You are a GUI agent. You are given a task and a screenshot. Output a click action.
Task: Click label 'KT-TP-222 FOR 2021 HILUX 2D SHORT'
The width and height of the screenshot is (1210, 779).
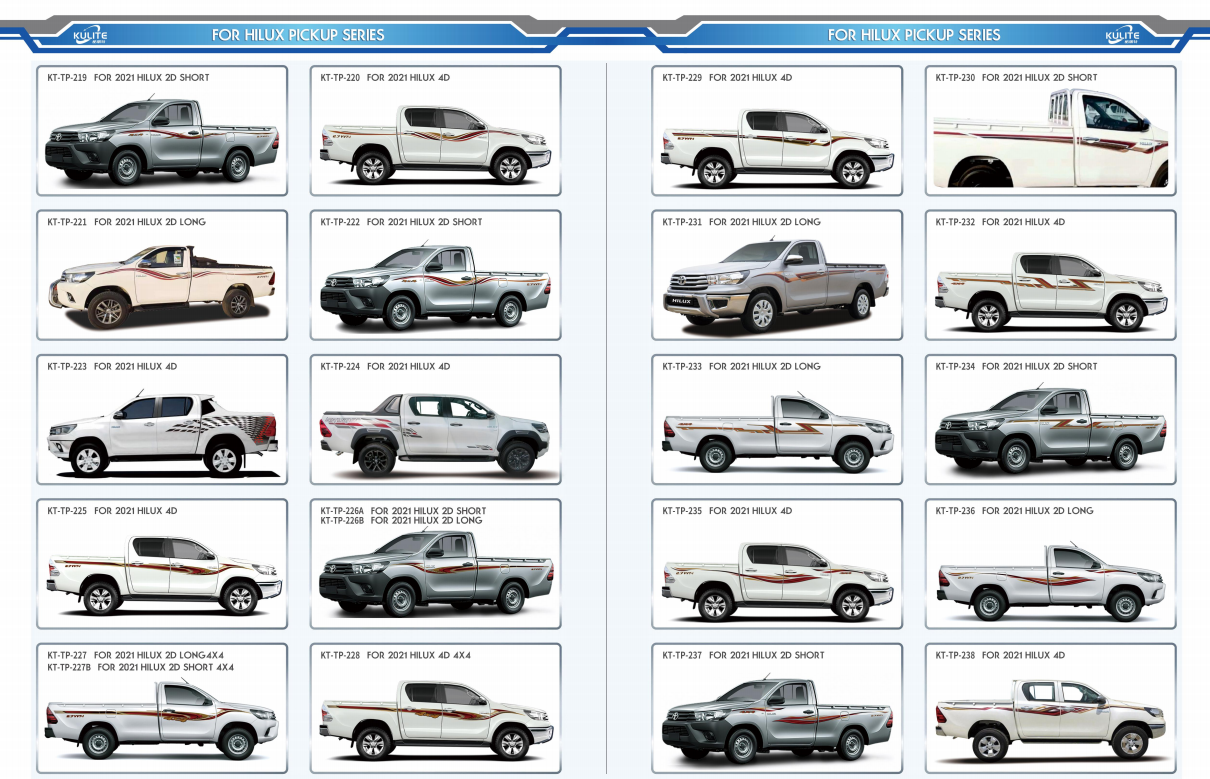[401, 222]
